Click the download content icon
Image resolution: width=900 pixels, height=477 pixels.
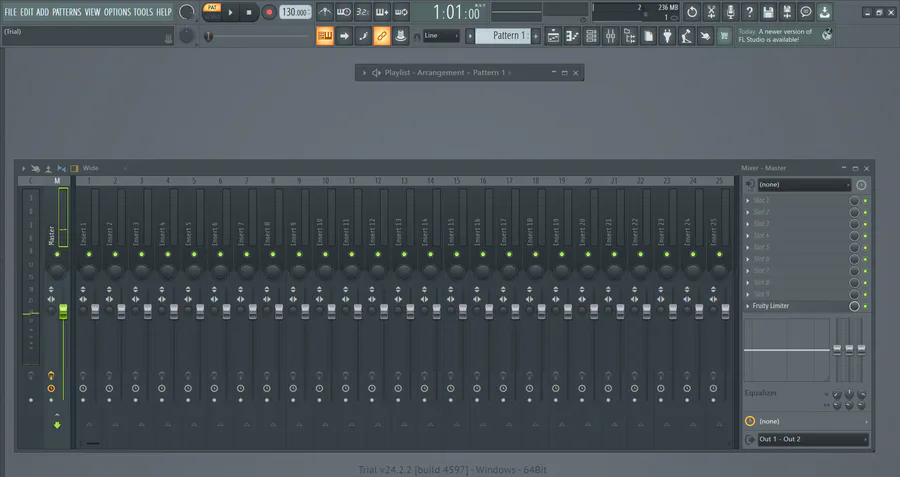(825, 11)
